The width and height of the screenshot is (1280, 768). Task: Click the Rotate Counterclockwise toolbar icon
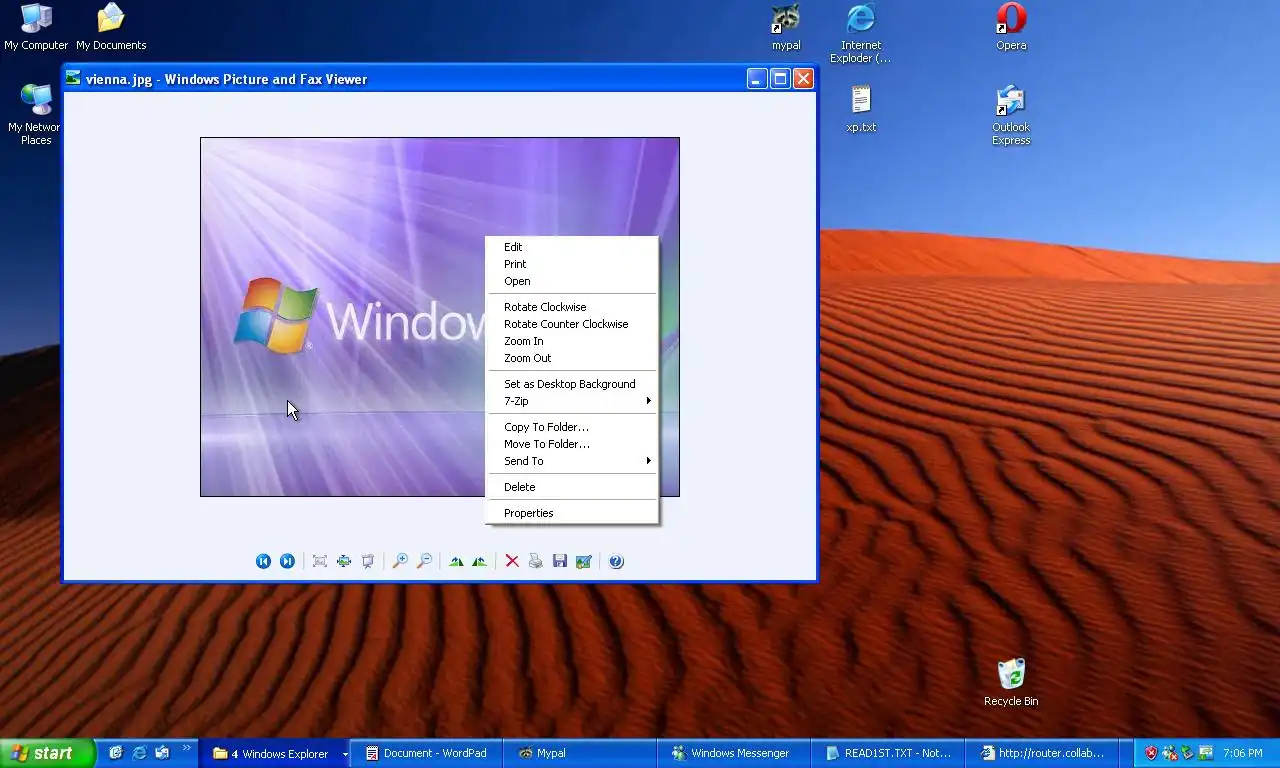(x=480, y=561)
